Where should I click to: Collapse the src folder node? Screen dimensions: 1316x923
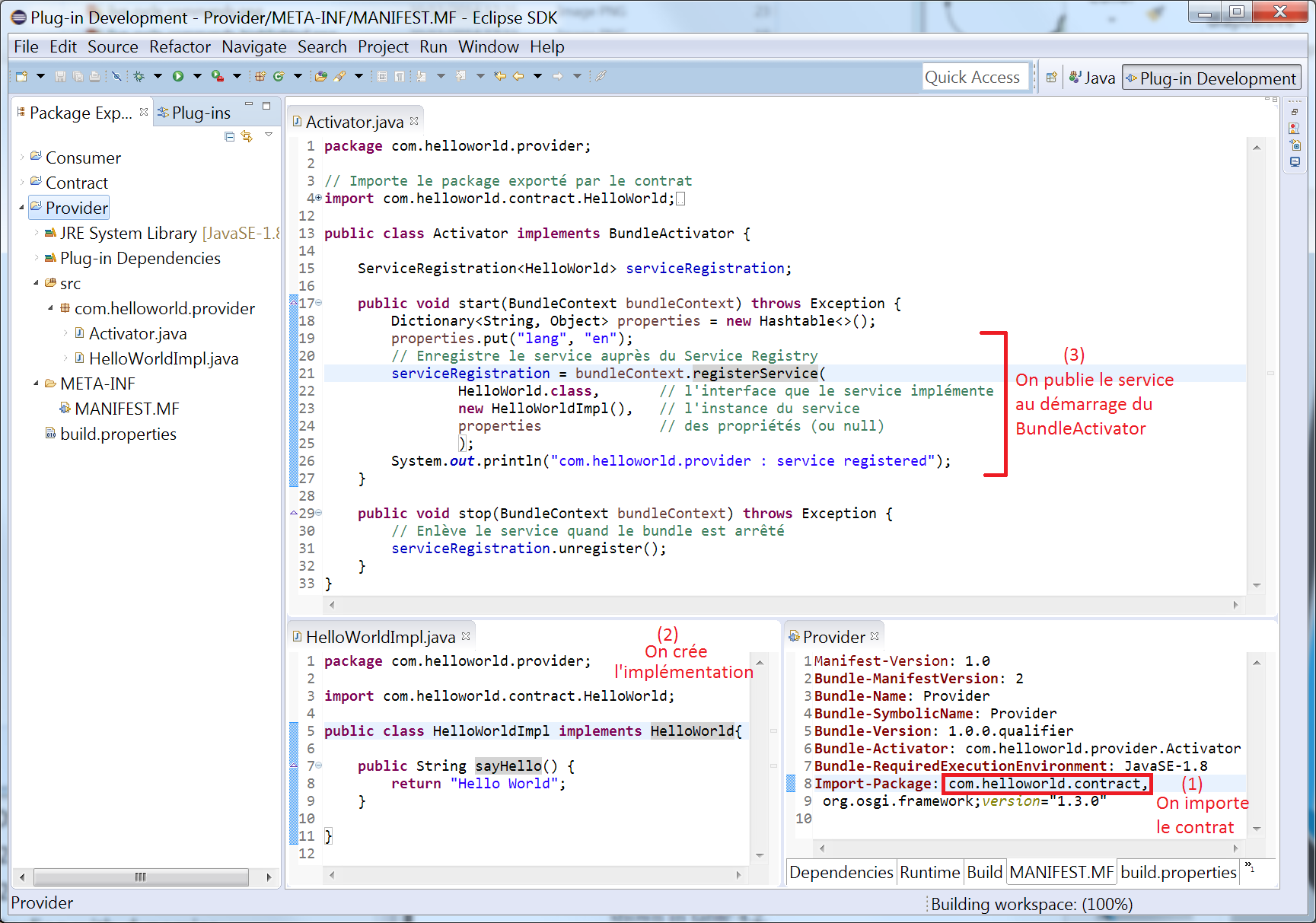[37, 283]
